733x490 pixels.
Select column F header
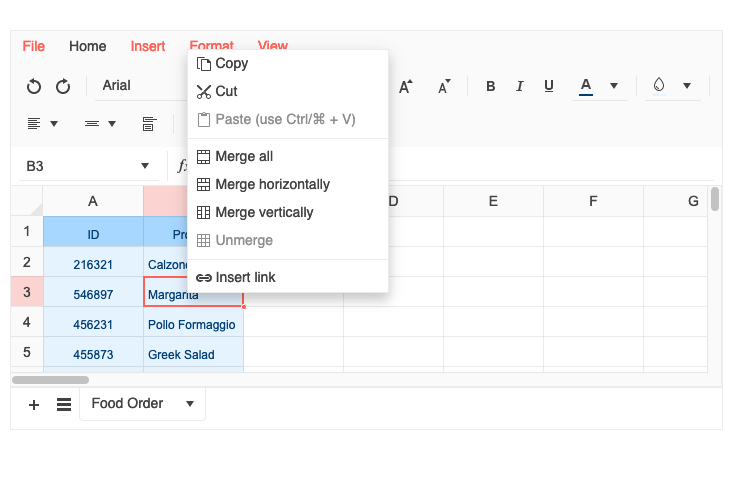[x=593, y=201]
